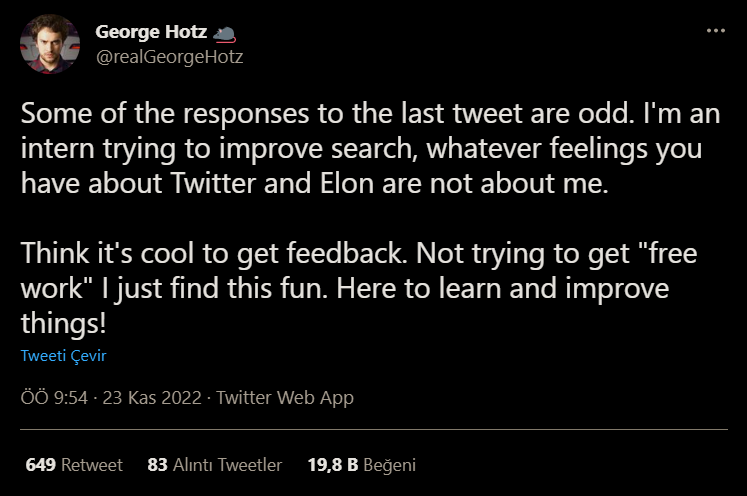Image resolution: width=747 pixels, height=496 pixels.
Task: Open the Twitter Web App source link
Action: click(x=284, y=398)
